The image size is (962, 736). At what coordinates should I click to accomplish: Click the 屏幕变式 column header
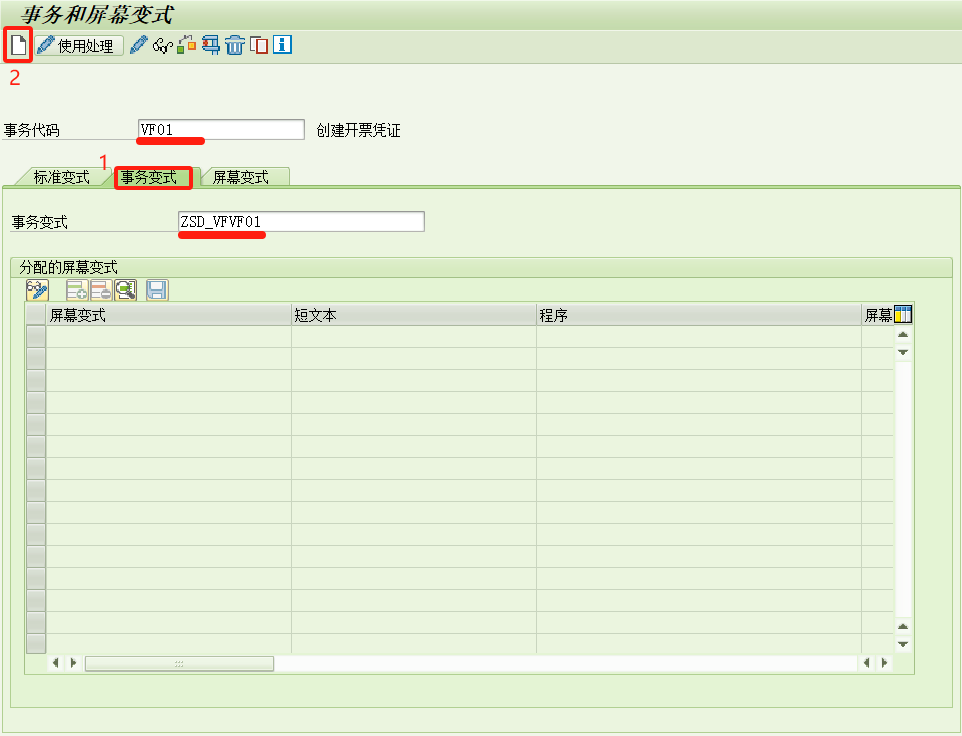[x=169, y=315]
